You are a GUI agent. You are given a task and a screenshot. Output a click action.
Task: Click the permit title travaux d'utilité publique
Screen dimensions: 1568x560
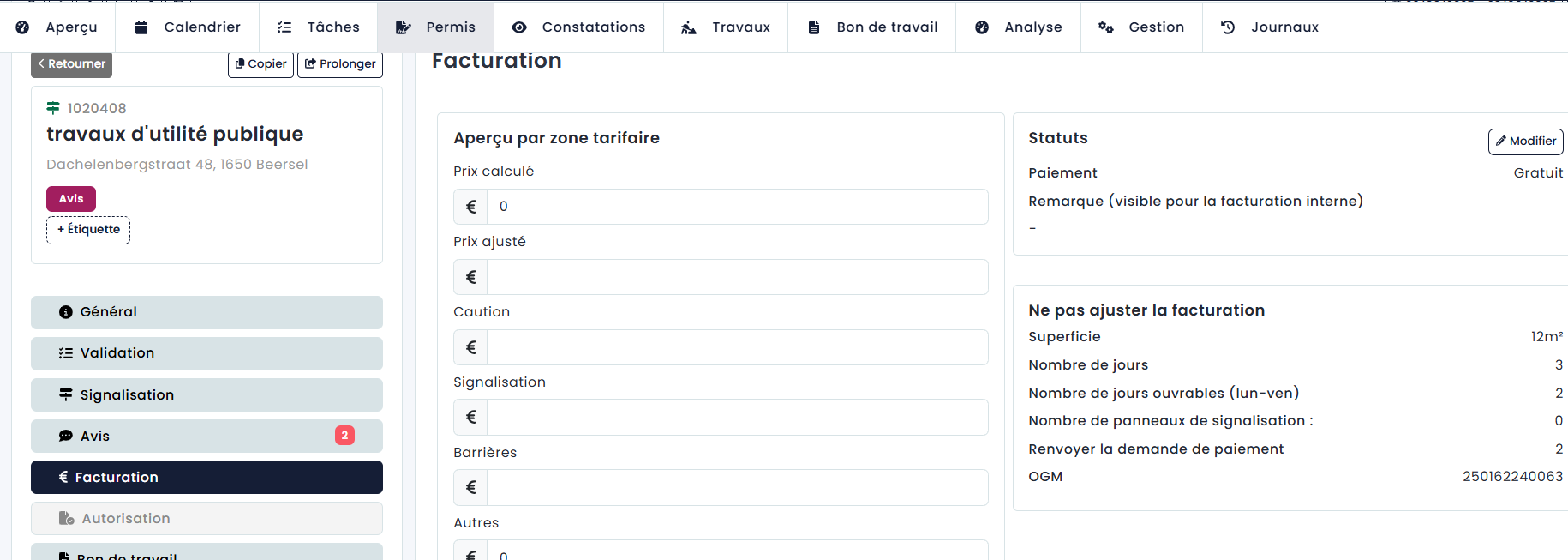[x=175, y=135]
